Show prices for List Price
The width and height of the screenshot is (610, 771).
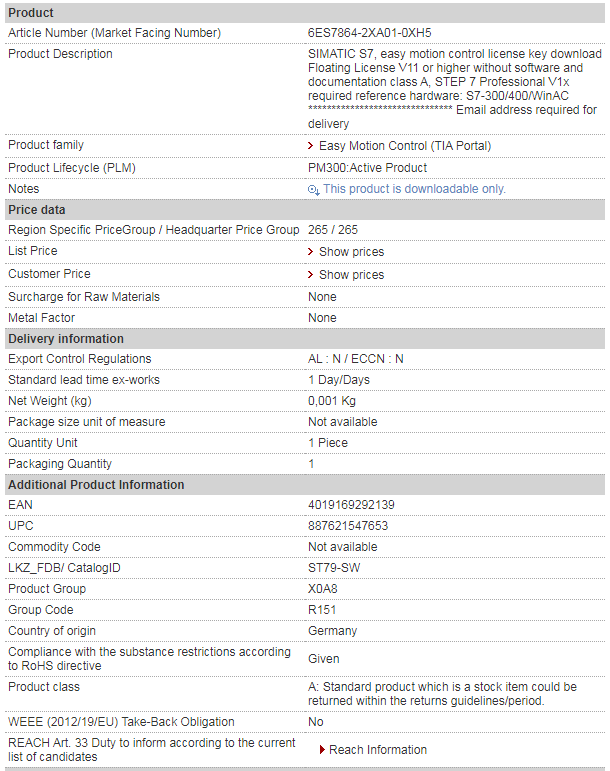(351, 252)
